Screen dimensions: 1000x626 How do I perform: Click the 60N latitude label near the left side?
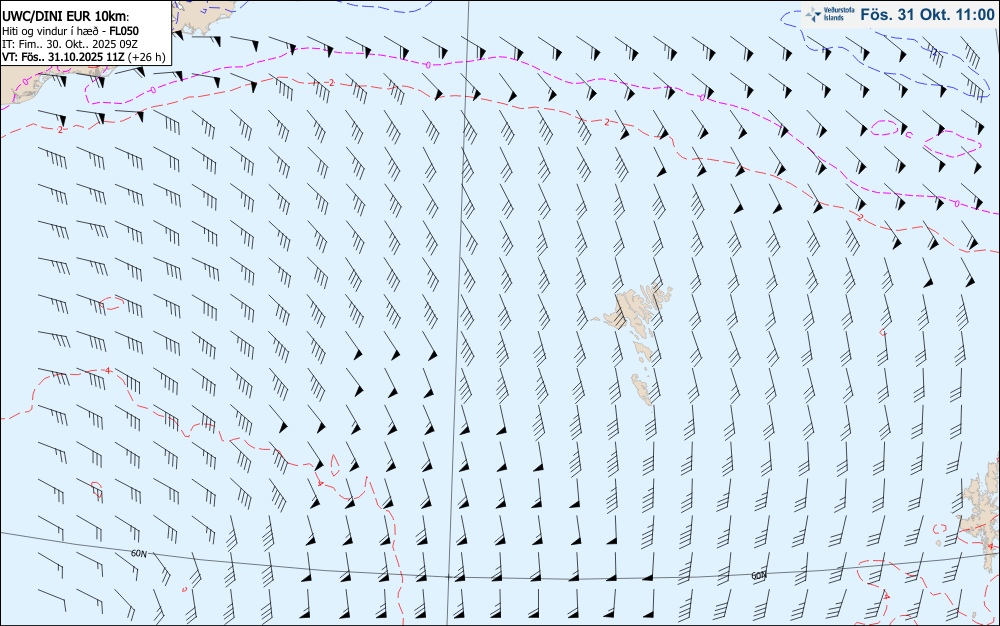(138, 553)
